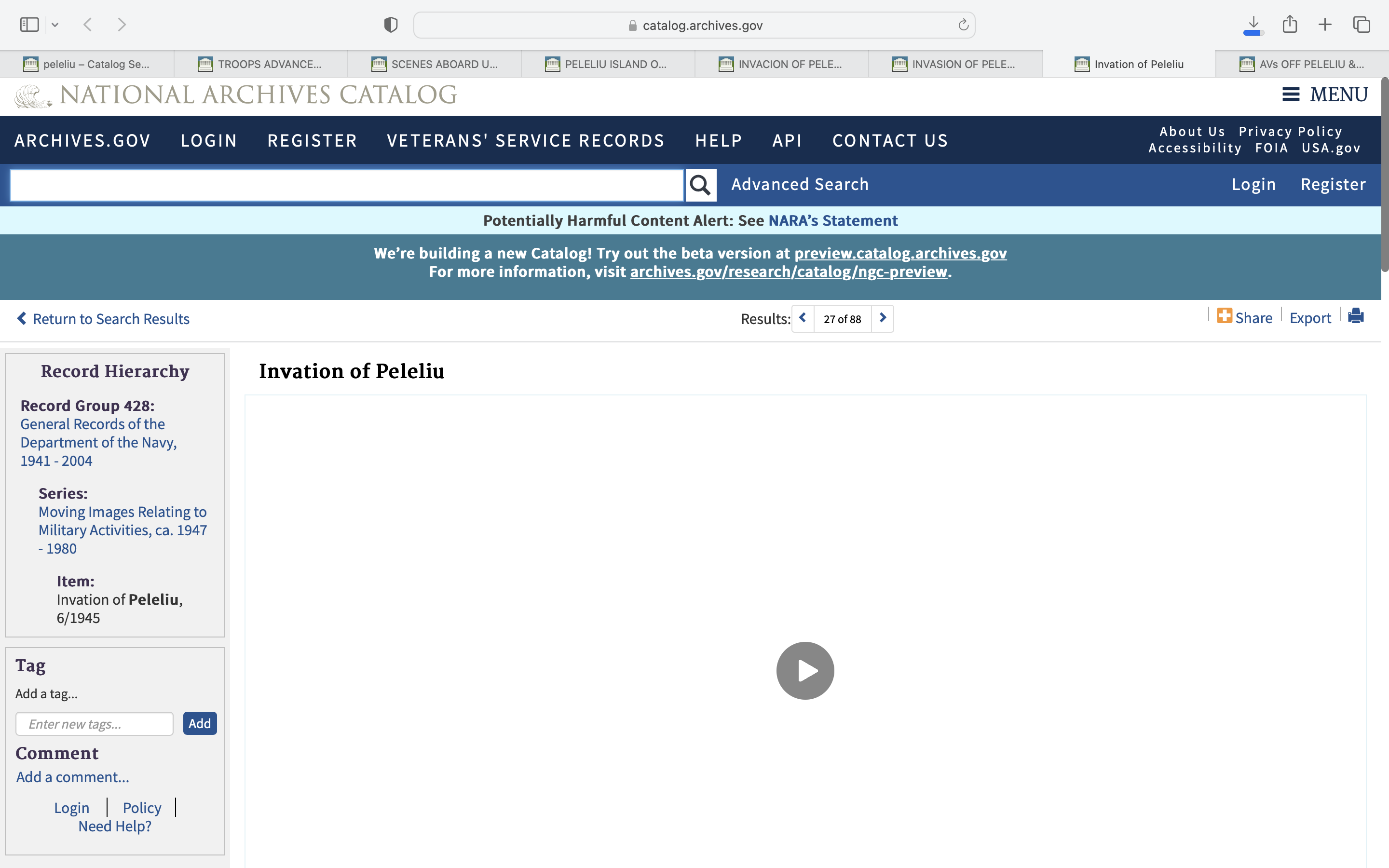Toggle the Safari sidebar

29,25
